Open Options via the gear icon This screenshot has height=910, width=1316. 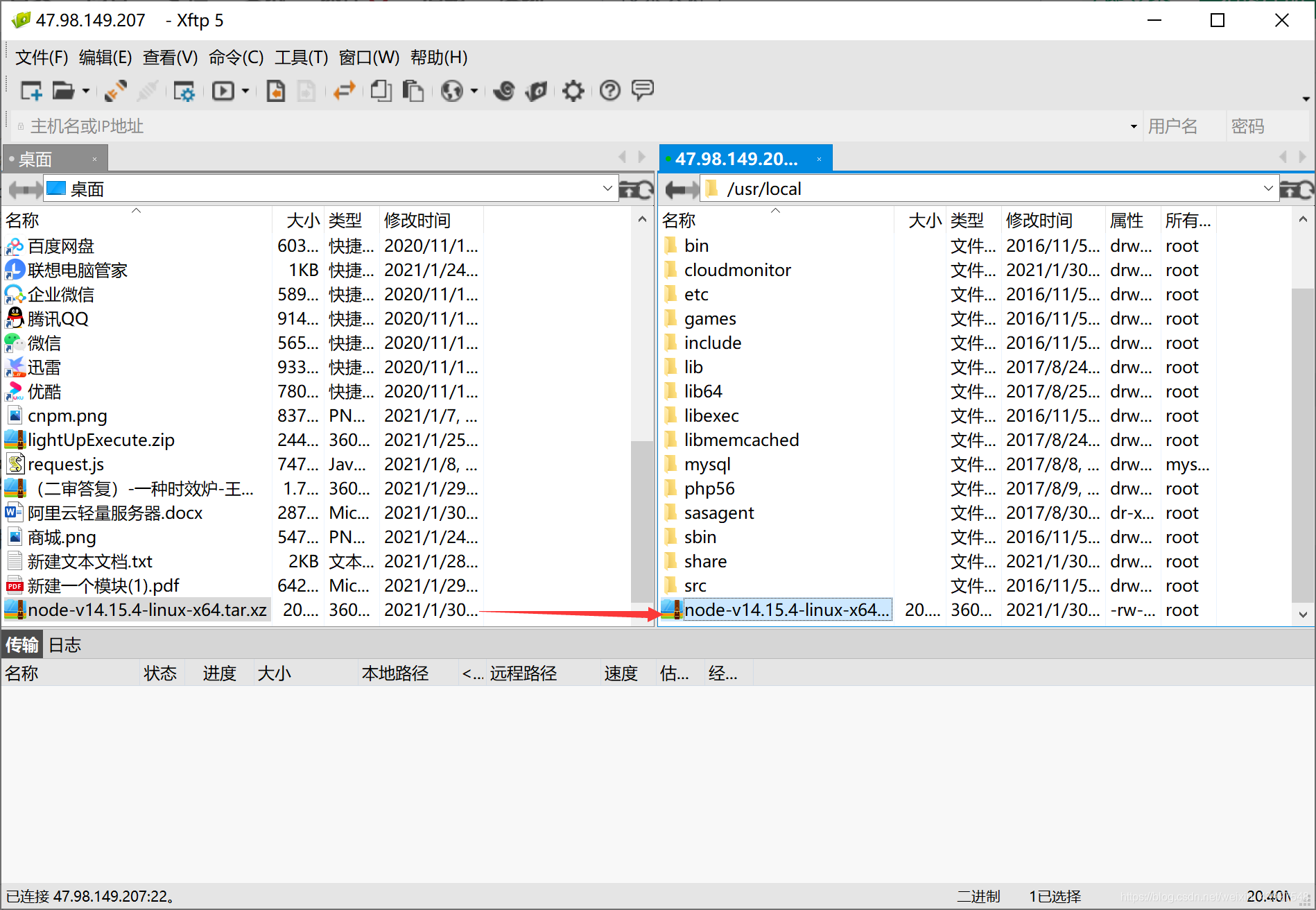pos(573,91)
